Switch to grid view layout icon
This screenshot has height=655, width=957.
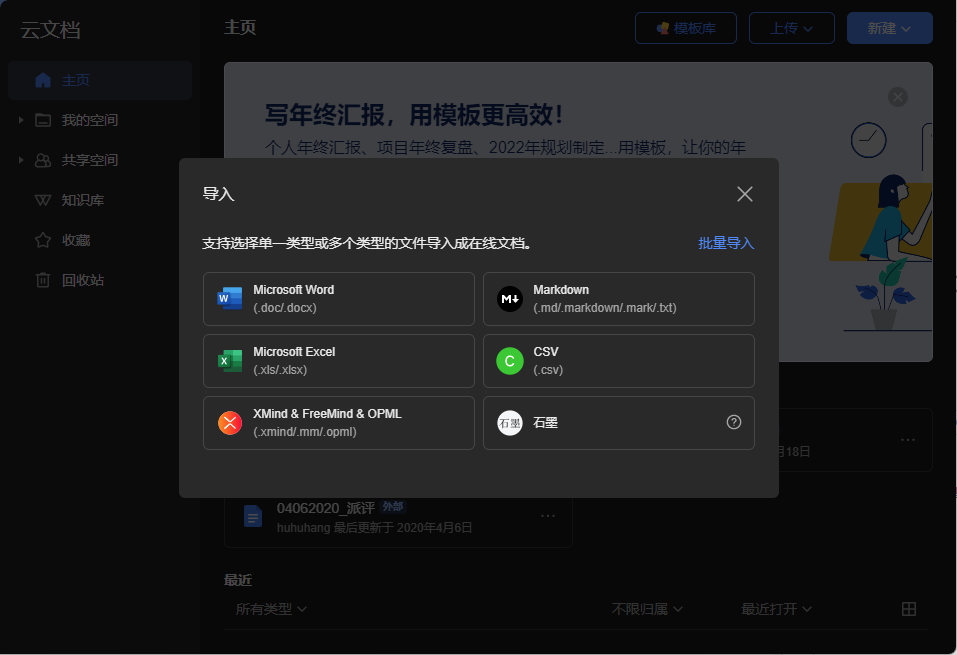909,609
